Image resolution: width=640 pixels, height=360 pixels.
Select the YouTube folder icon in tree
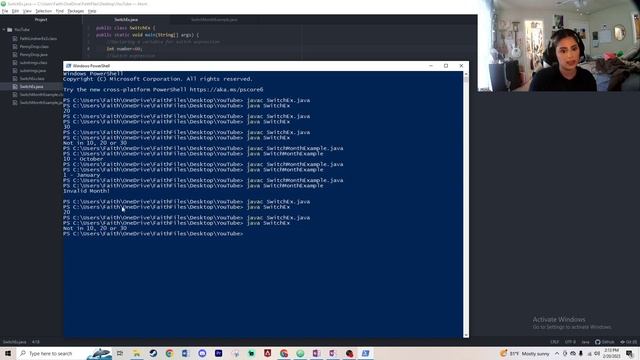[x=10, y=30]
